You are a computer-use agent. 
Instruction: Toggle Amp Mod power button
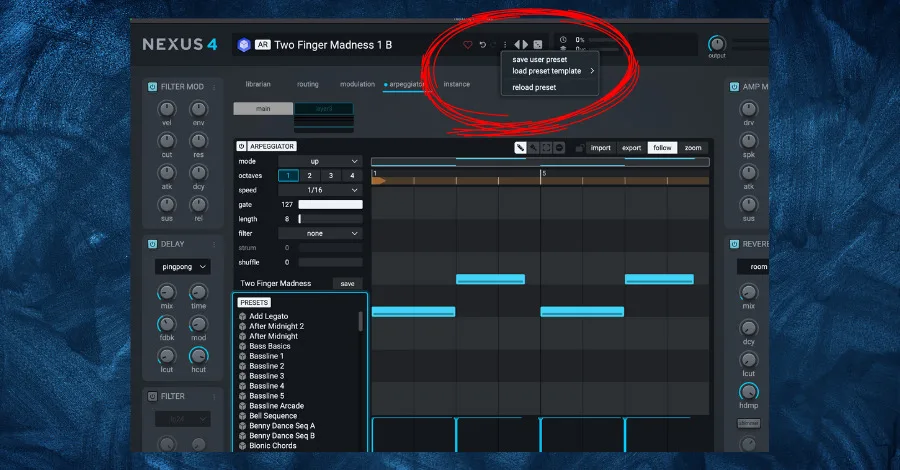pos(734,87)
